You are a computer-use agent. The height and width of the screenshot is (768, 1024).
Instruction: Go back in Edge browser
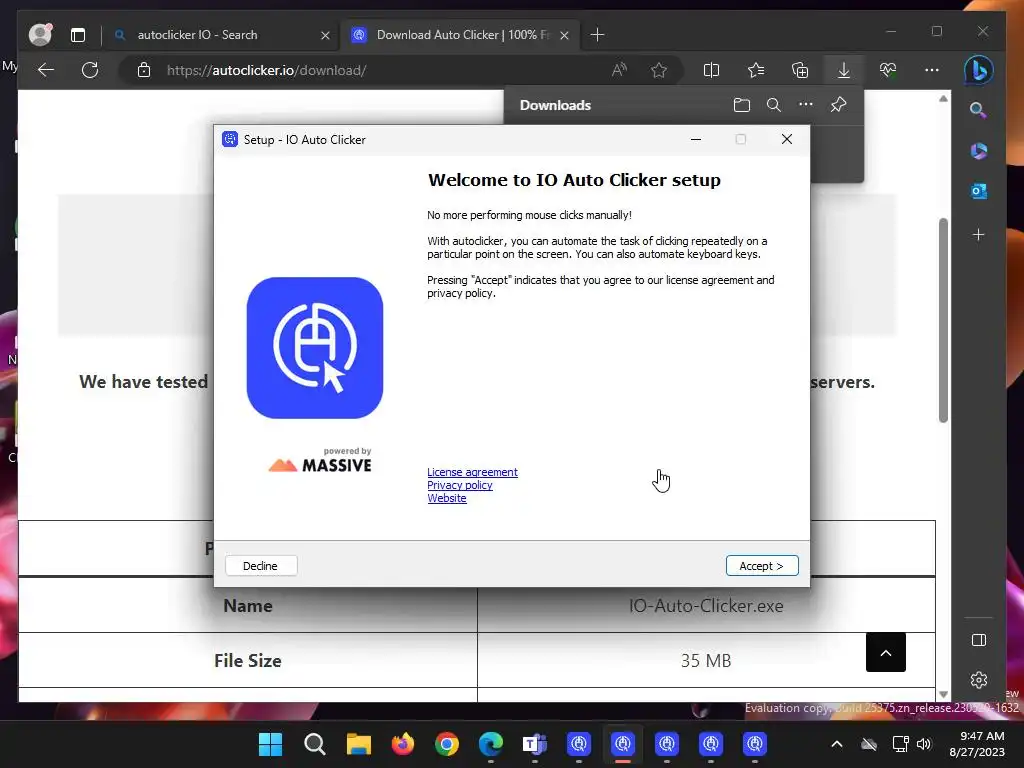46,70
